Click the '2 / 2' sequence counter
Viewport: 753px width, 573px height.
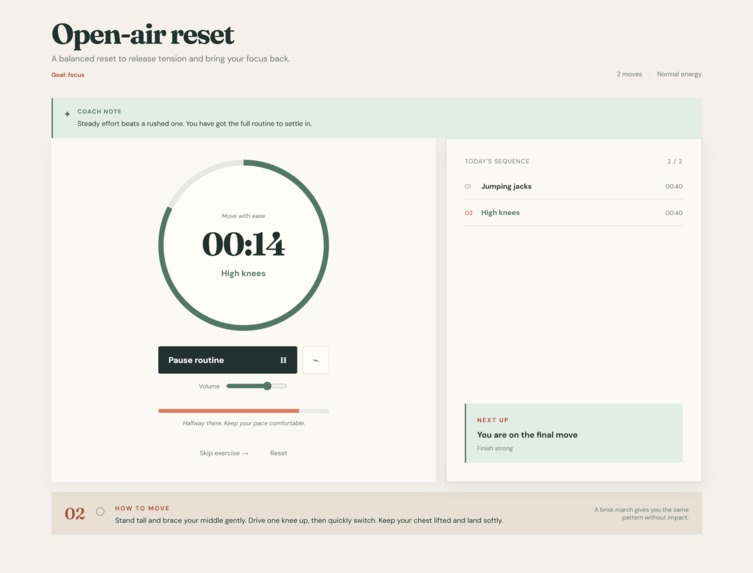point(675,161)
